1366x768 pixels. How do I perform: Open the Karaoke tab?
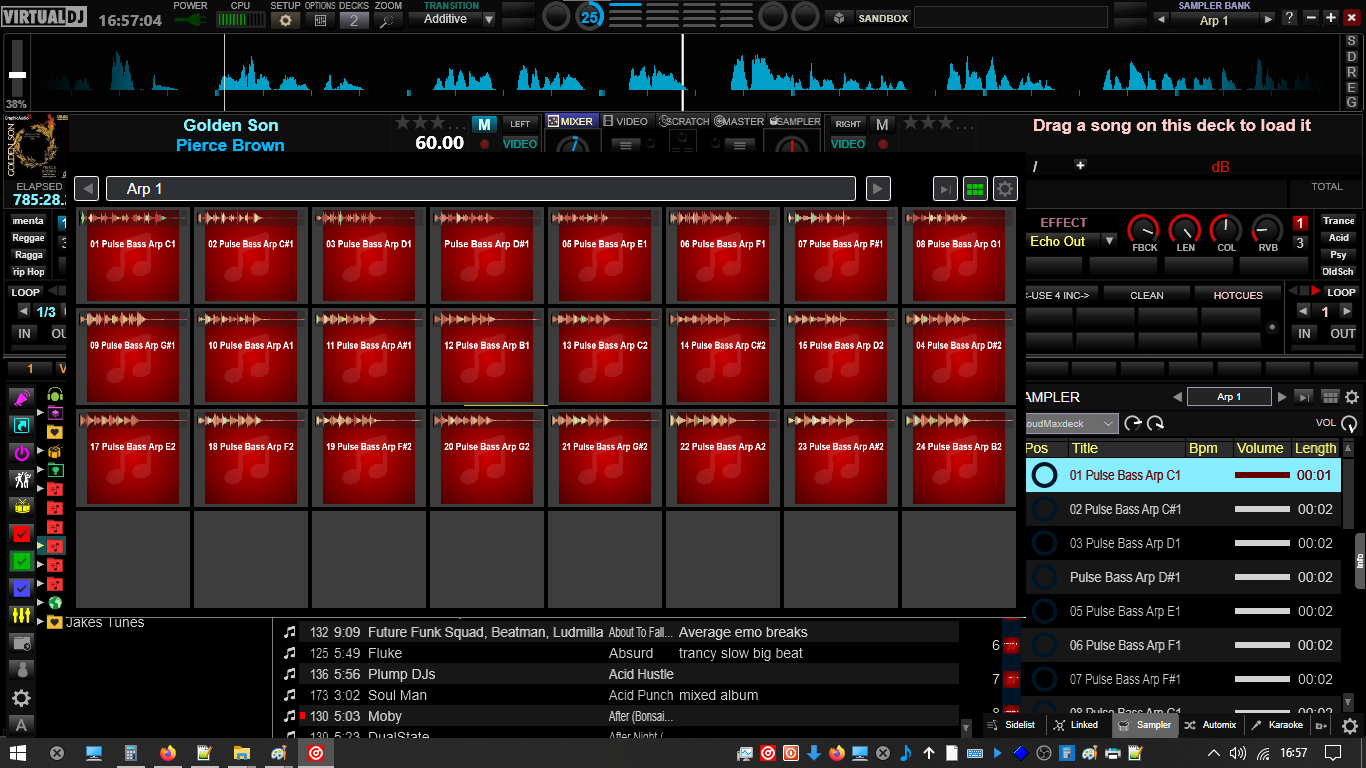pyautogui.click(x=1277, y=725)
